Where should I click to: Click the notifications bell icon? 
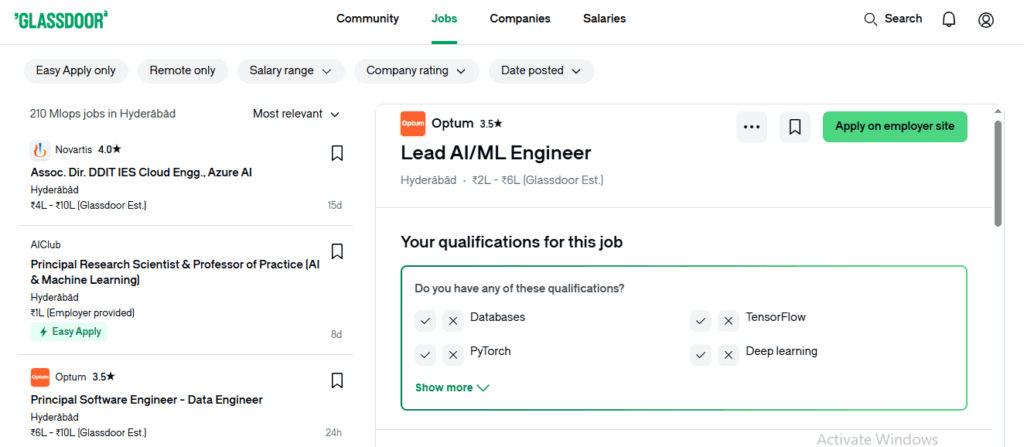tap(948, 19)
